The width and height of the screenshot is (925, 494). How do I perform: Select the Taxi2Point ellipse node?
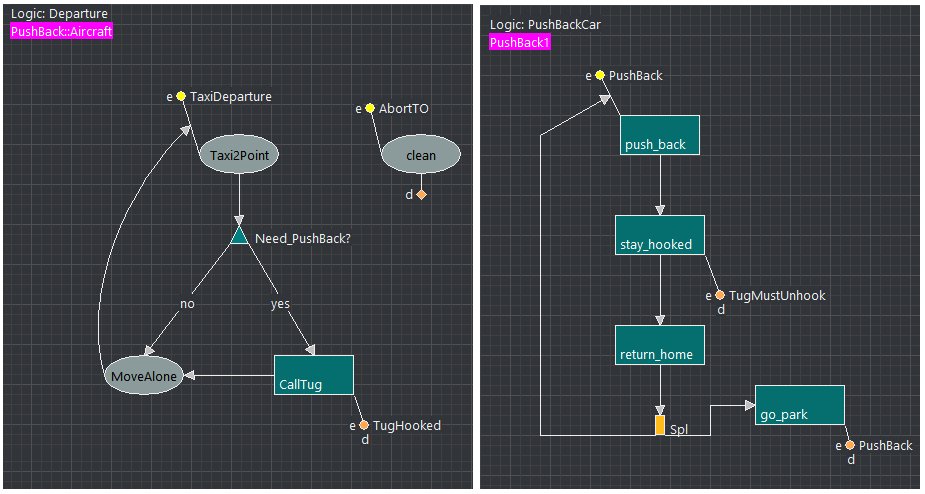click(239, 156)
